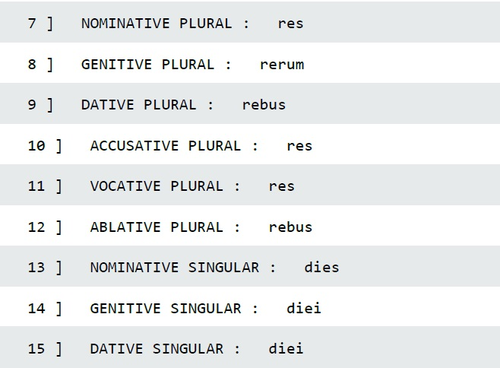Click the GENITIVE PLURAL label text

[x=148, y=64]
